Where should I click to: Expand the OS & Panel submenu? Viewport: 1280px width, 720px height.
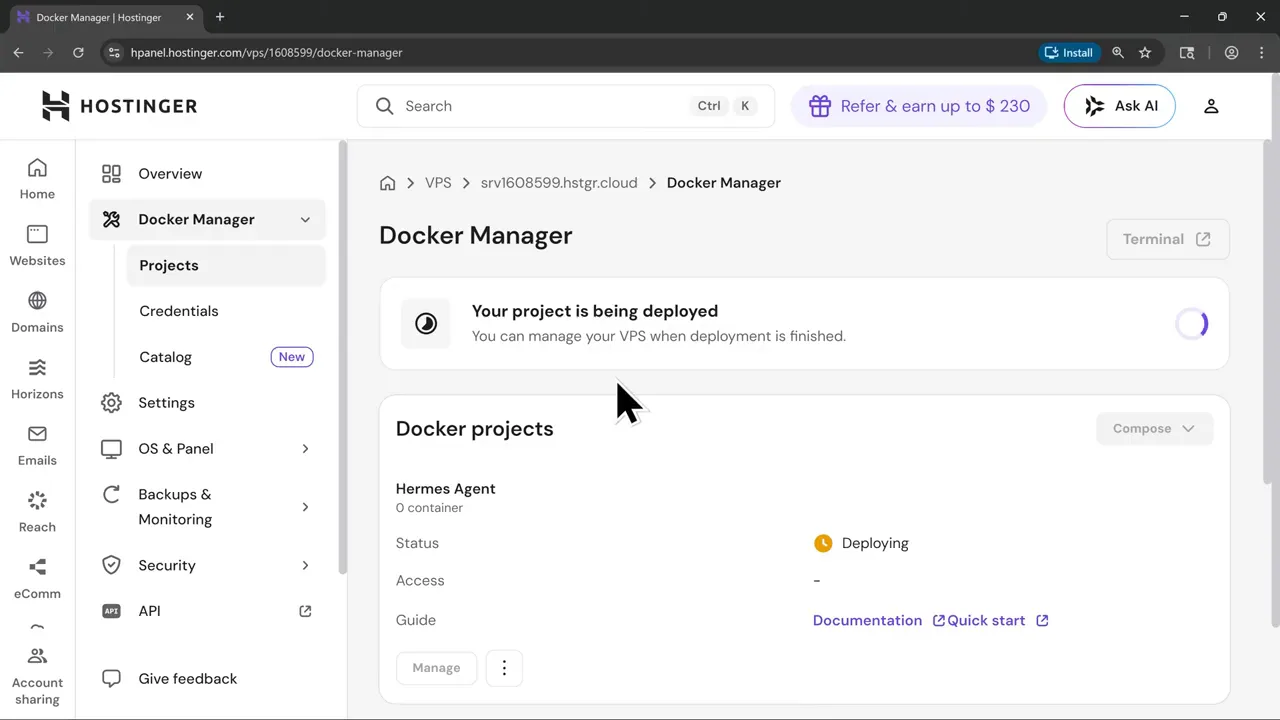[x=305, y=449]
